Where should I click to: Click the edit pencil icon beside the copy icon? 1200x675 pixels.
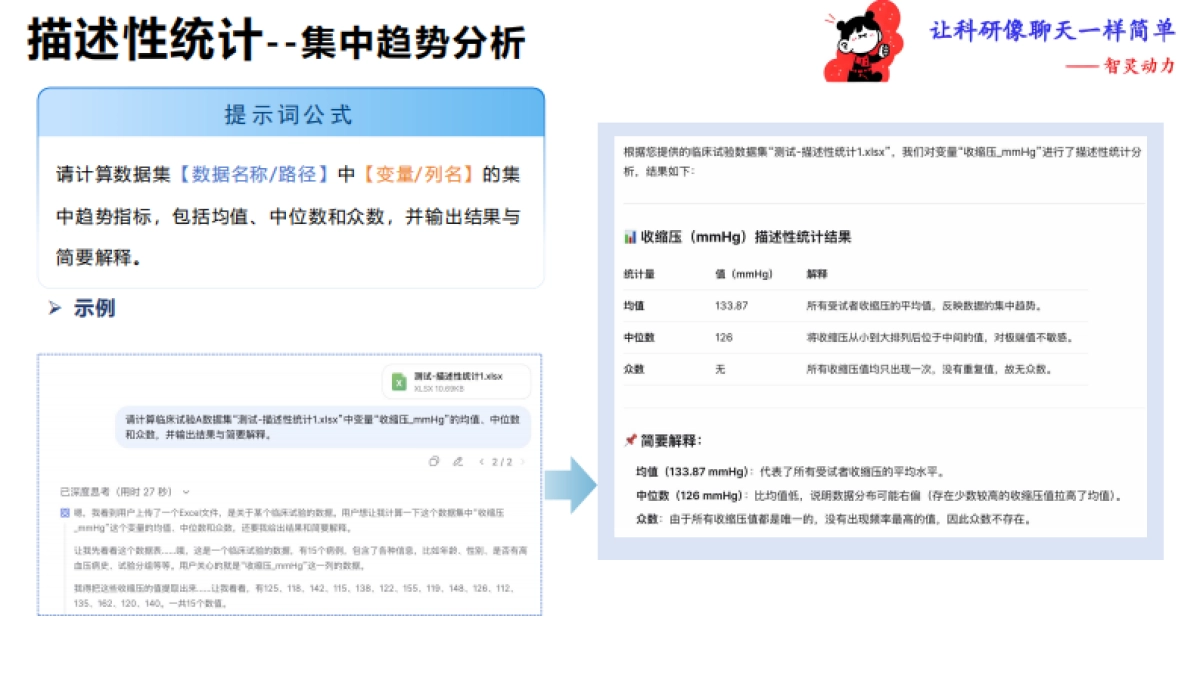click(x=458, y=462)
